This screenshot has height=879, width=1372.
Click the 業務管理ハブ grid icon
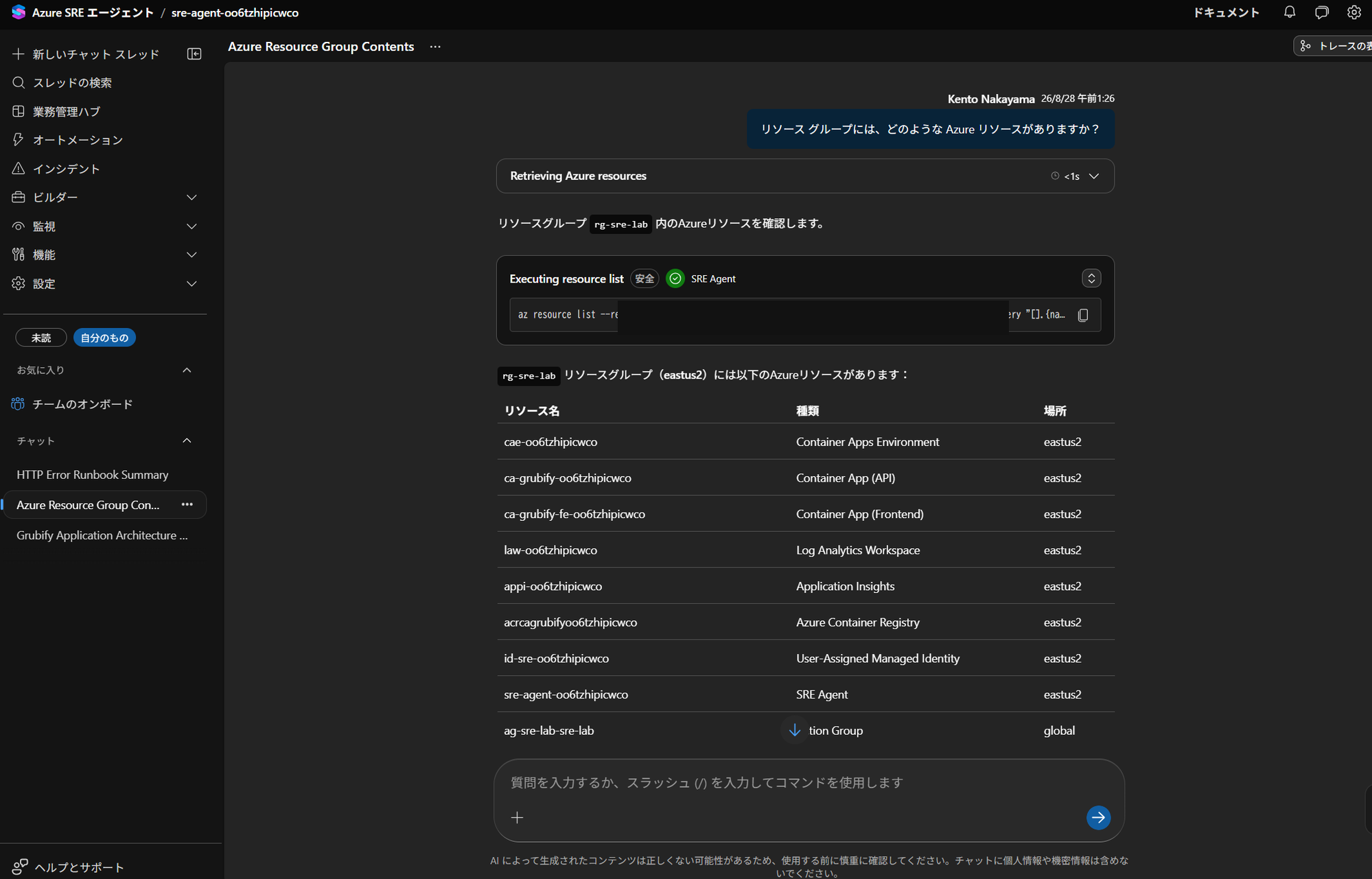click(19, 111)
